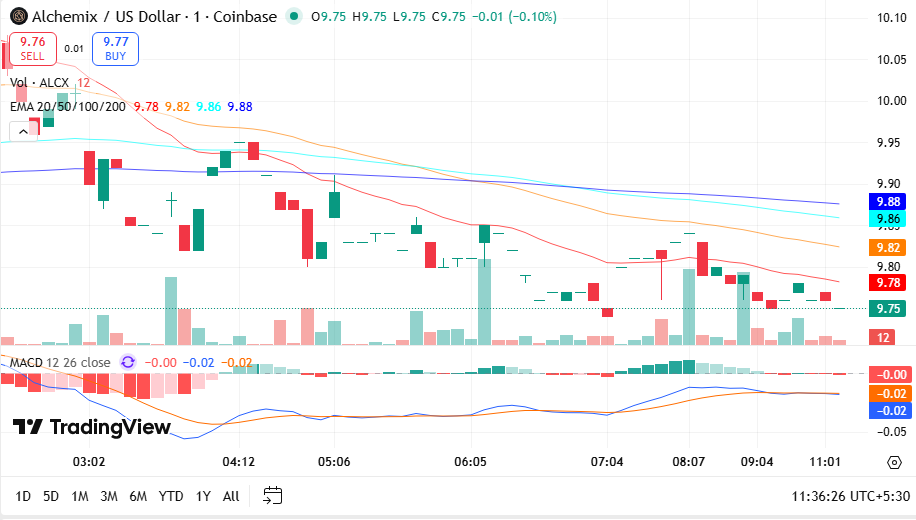
Task: Click the Alchemix symbol logo icon
Action: 17,17
